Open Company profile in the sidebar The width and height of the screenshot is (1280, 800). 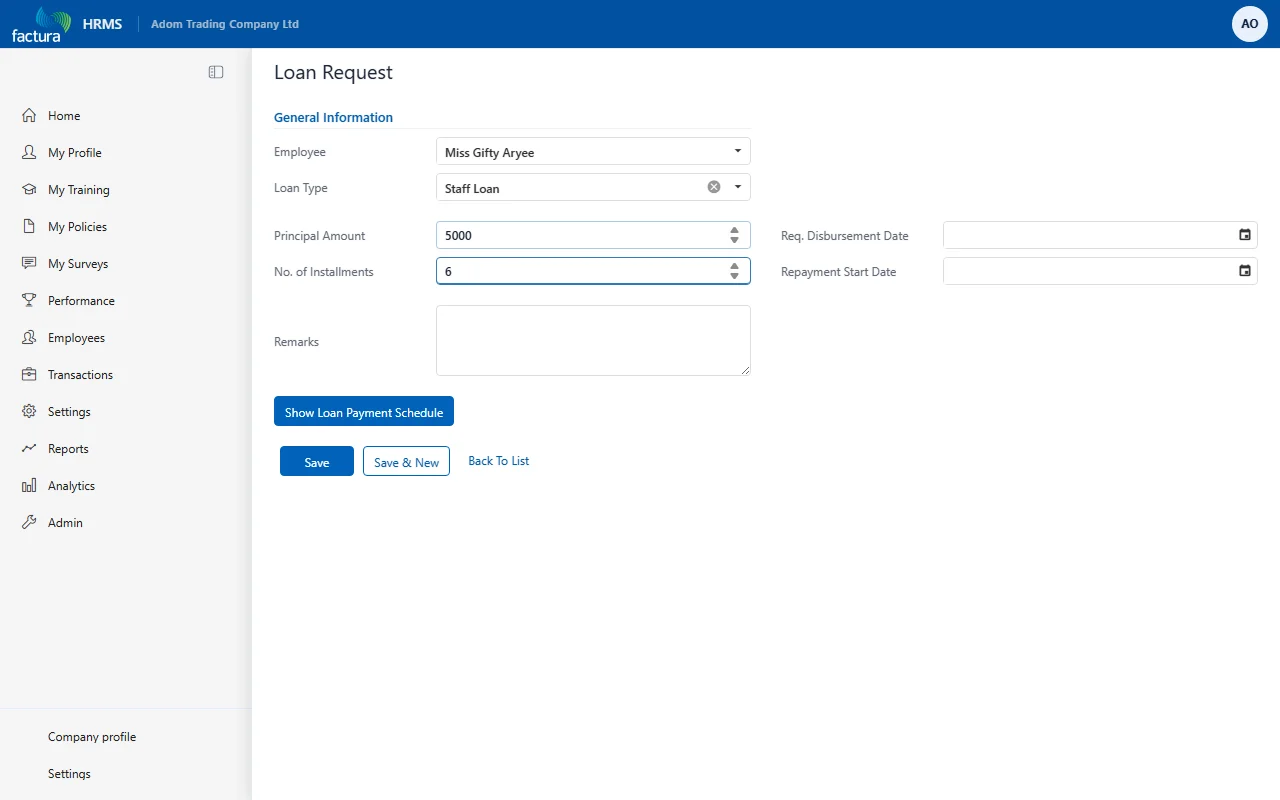point(92,737)
